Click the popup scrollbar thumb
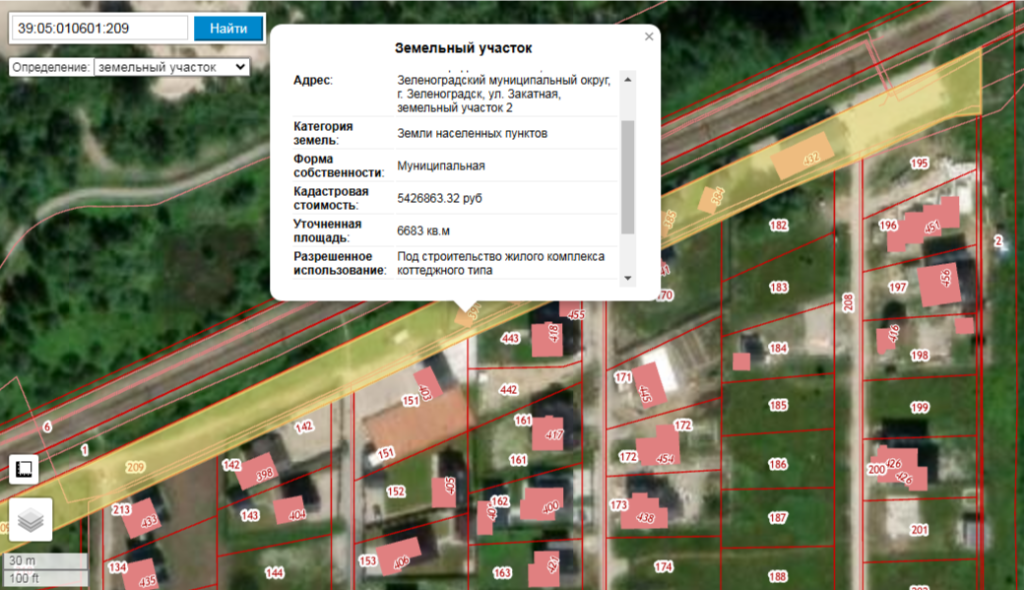 (x=627, y=177)
